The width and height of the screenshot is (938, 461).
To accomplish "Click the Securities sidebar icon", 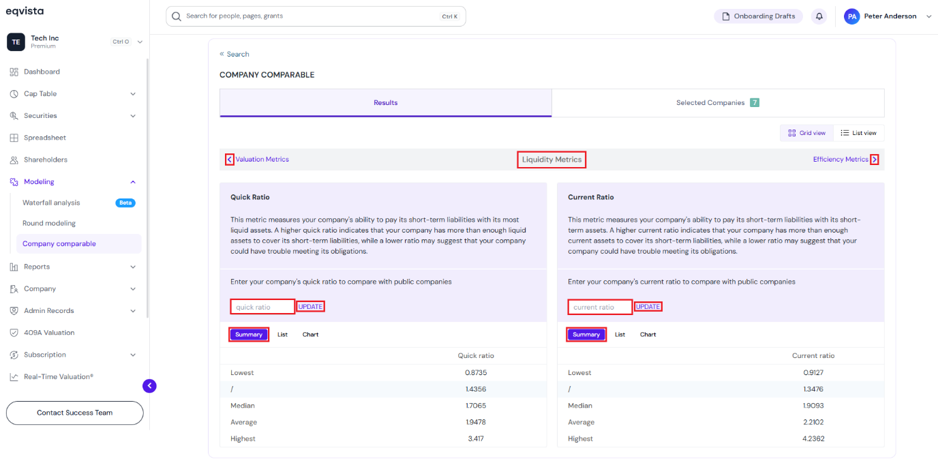I will tap(14, 116).
